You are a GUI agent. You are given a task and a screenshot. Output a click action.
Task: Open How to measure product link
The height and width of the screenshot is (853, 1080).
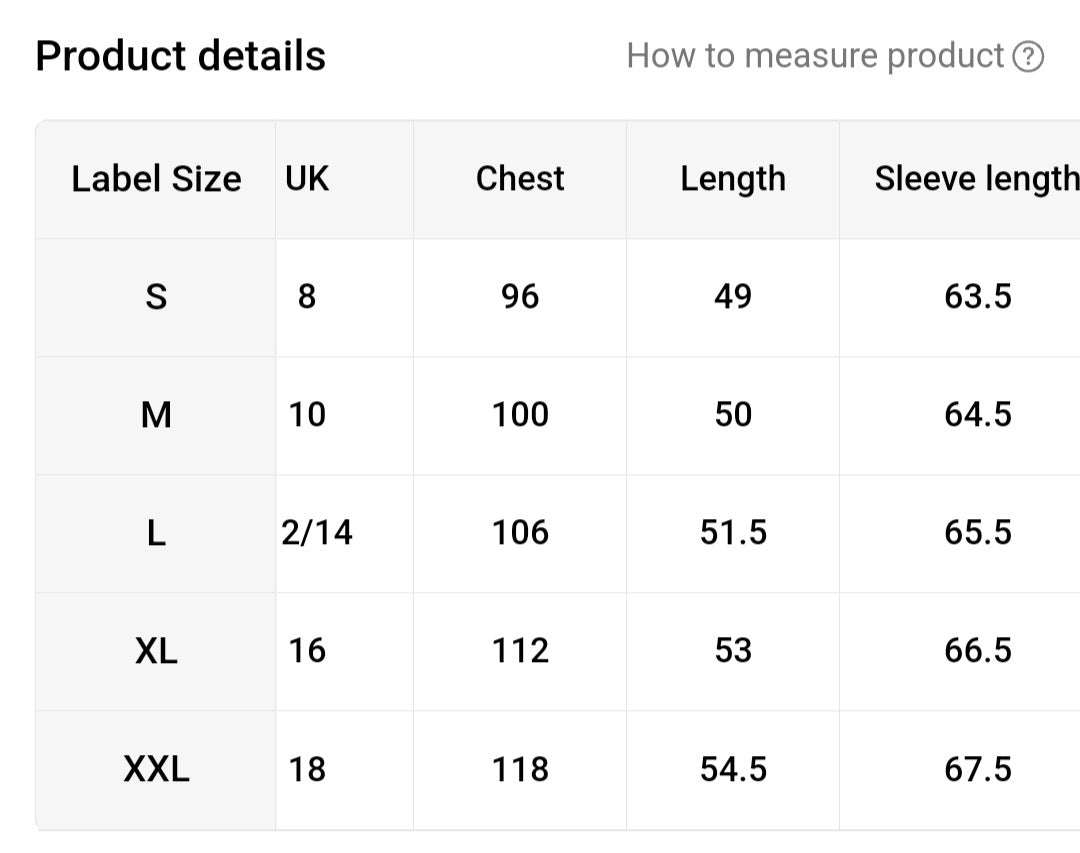815,56
